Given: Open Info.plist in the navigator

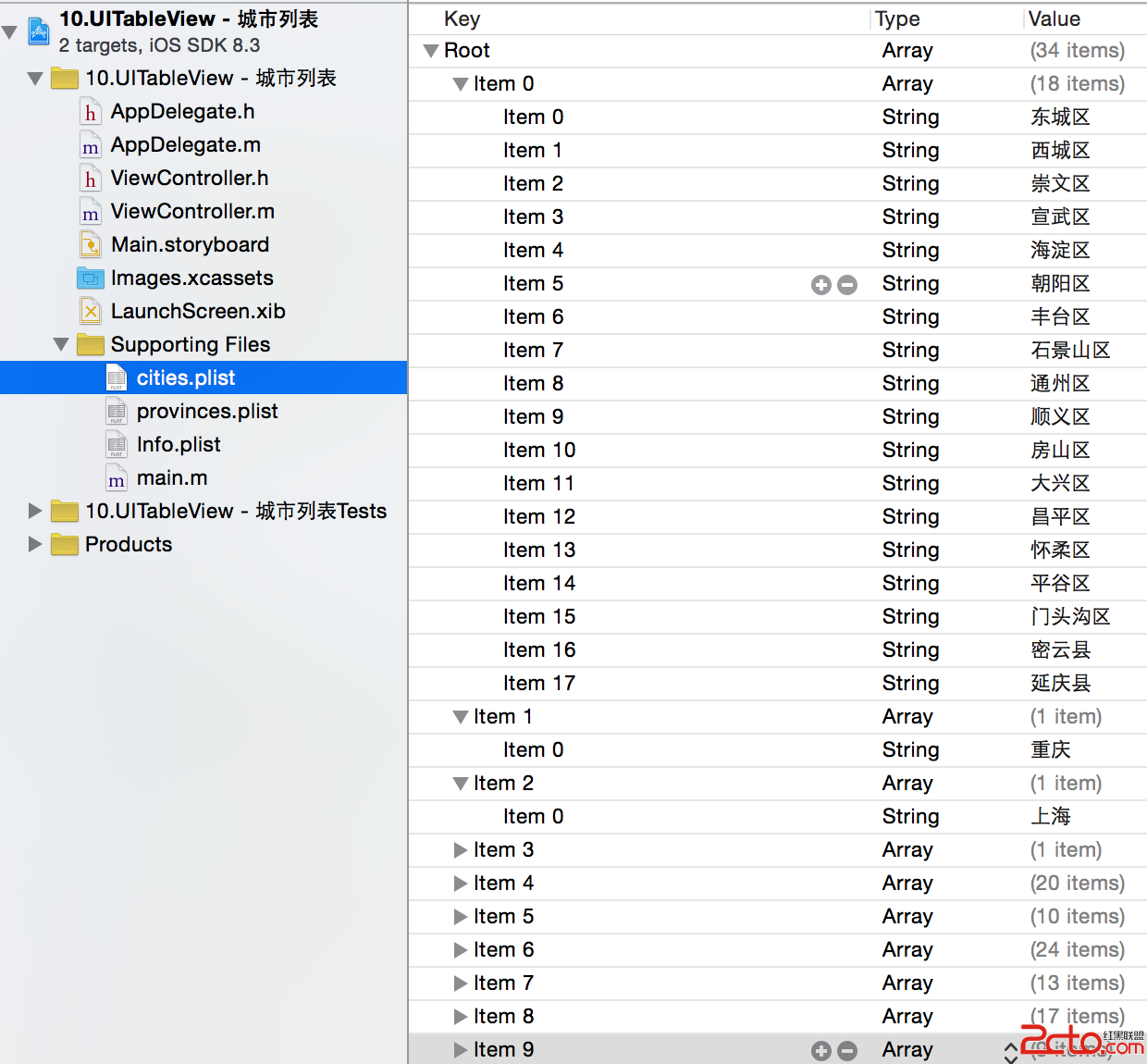Looking at the screenshot, I should pos(179,445).
